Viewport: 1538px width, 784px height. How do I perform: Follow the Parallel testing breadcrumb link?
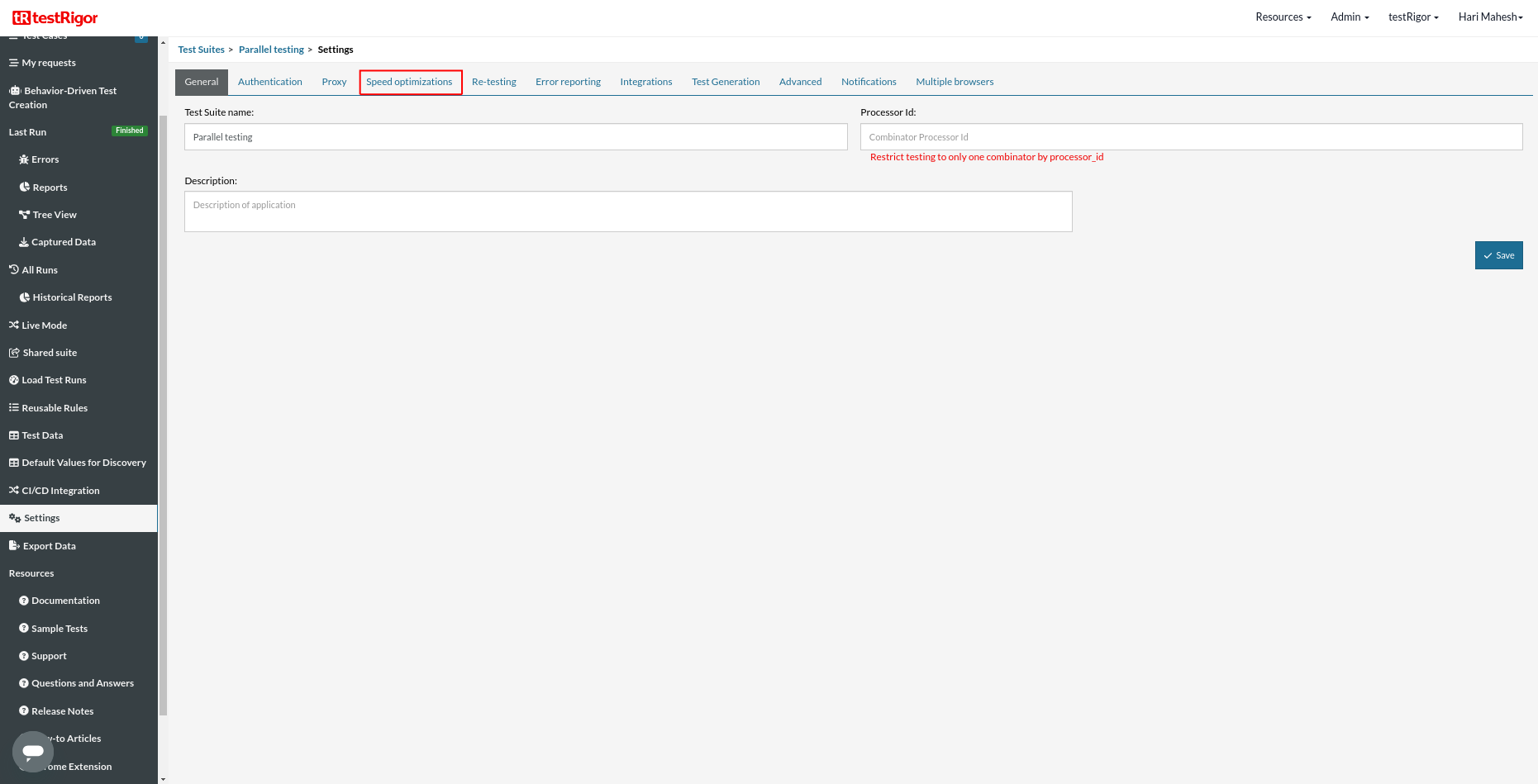[x=271, y=50]
